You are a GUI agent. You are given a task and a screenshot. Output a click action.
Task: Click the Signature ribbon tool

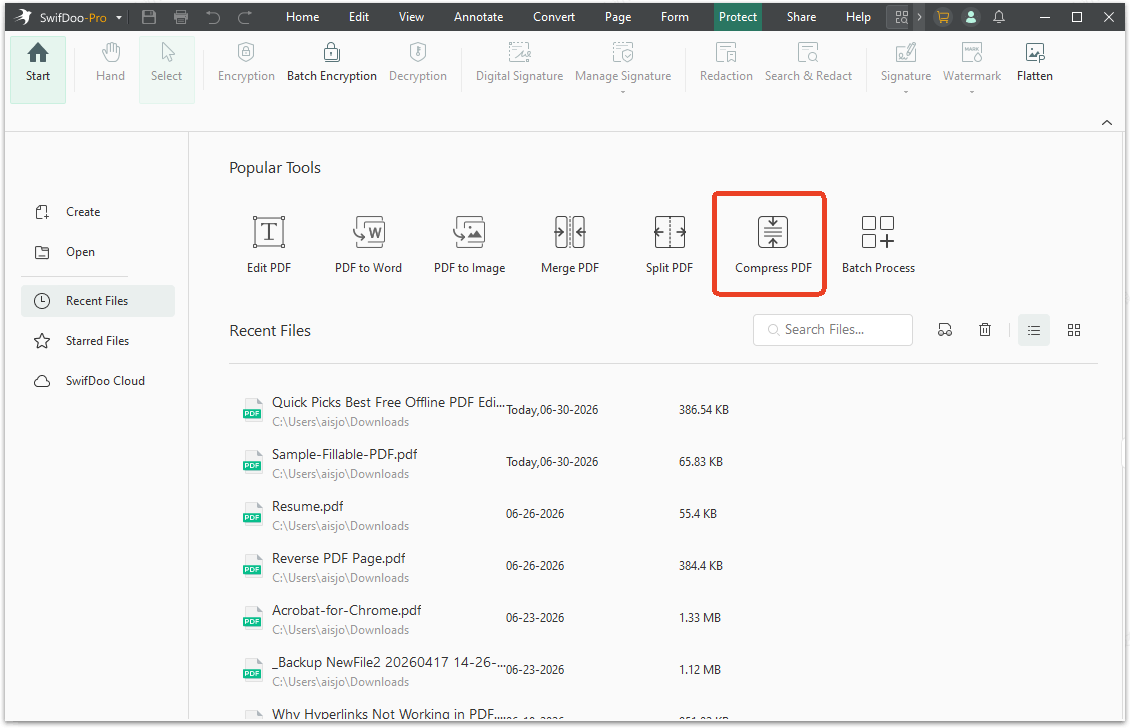(906, 63)
